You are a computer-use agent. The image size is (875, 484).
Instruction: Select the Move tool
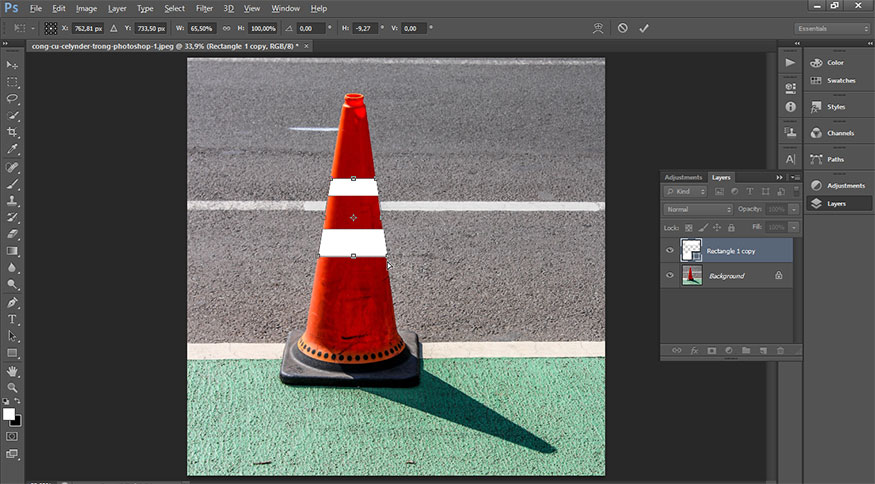point(13,65)
